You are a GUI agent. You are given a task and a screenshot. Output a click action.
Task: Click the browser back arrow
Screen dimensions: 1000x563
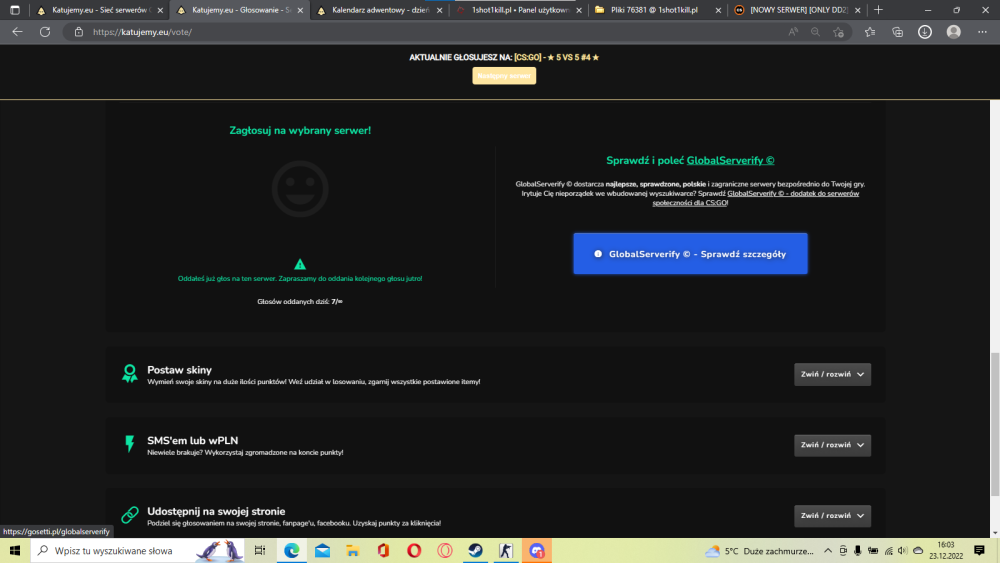click(17, 32)
